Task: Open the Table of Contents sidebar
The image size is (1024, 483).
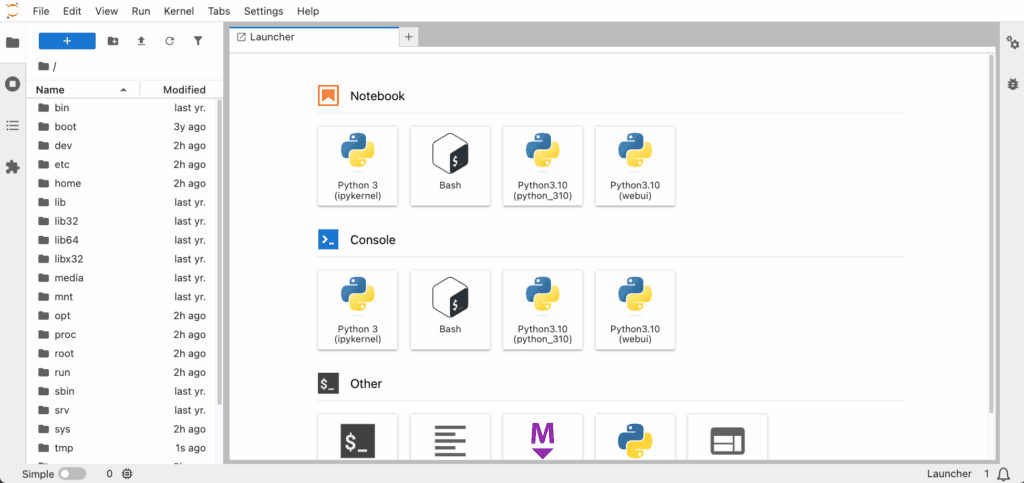Action: click(x=12, y=125)
